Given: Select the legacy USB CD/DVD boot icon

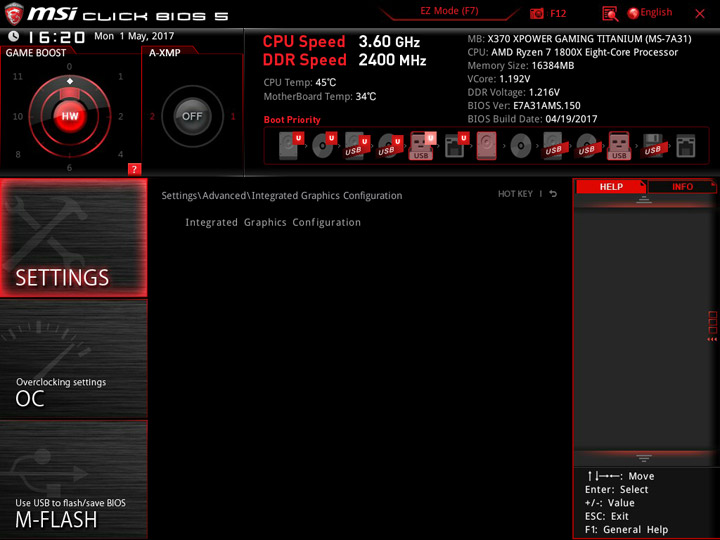Looking at the screenshot, I should tap(586, 146).
